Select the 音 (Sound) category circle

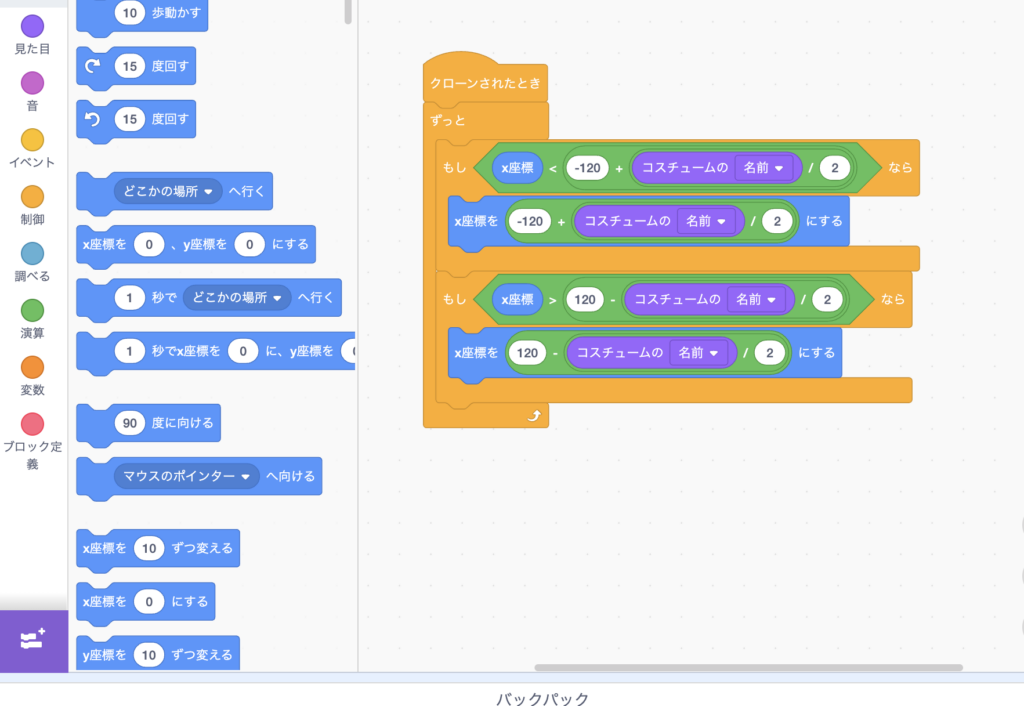click(x=32, y=83)
